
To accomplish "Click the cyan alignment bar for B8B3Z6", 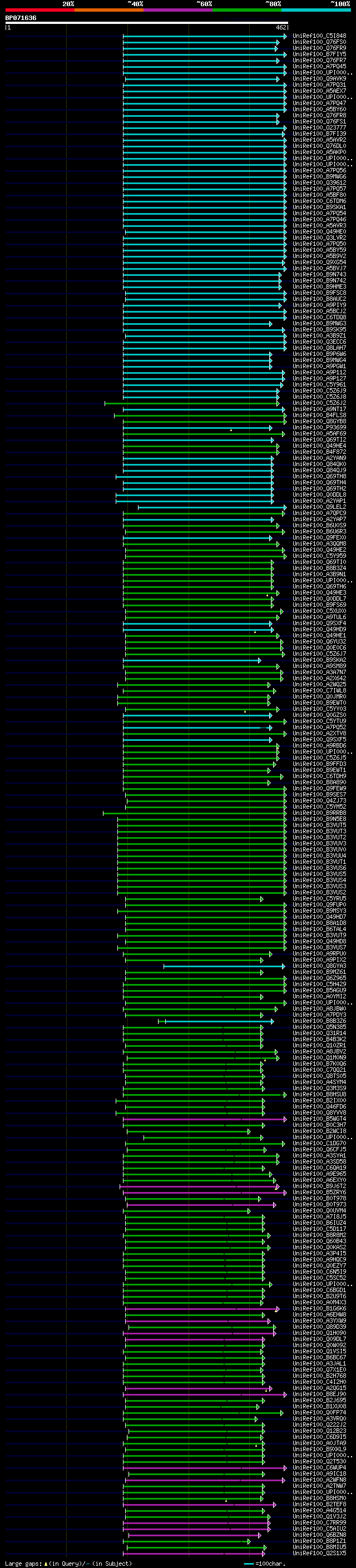I will [219, 1021].
